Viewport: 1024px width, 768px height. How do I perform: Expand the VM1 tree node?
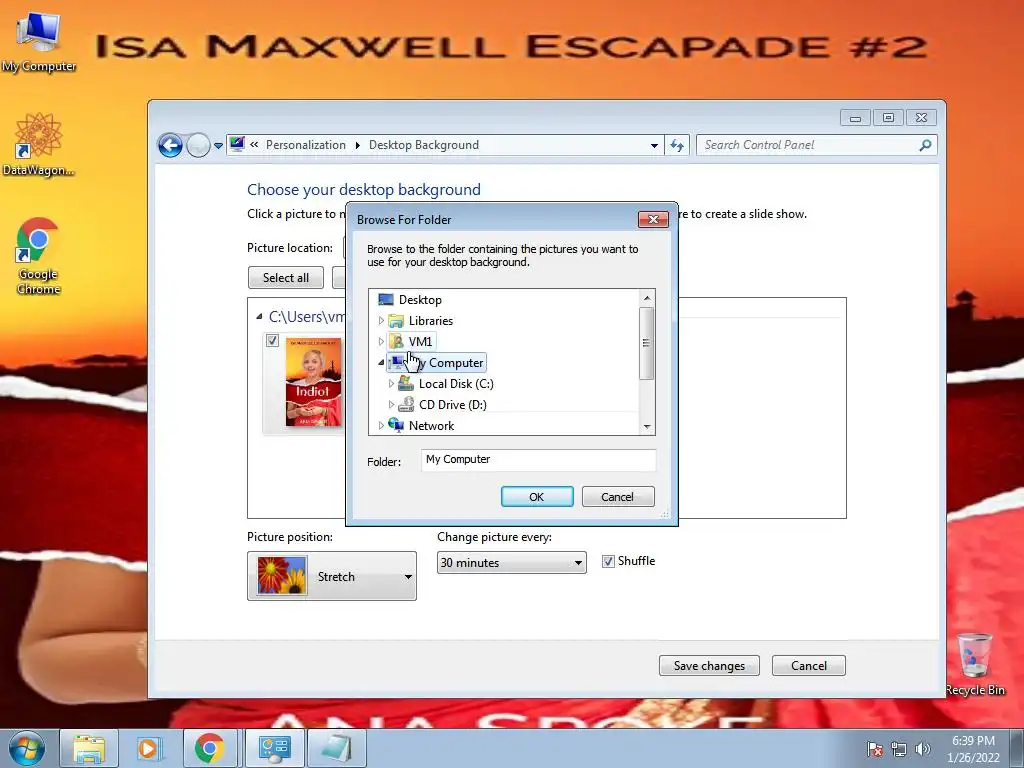(381, 342)
